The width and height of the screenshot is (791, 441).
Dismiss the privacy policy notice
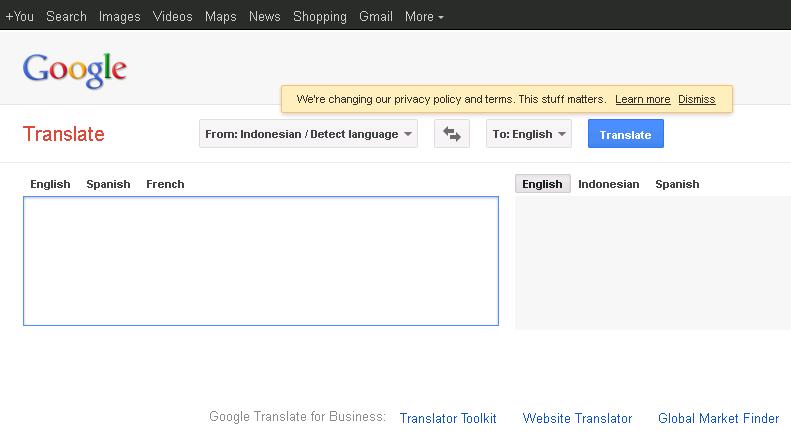[x=696, y=99]
